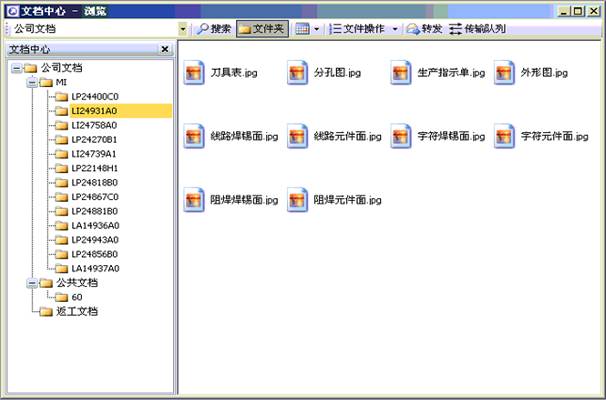This screenshot has height=400, width=606.
Task: Select folder LP24818B0
Action: (x=95, y=182)
